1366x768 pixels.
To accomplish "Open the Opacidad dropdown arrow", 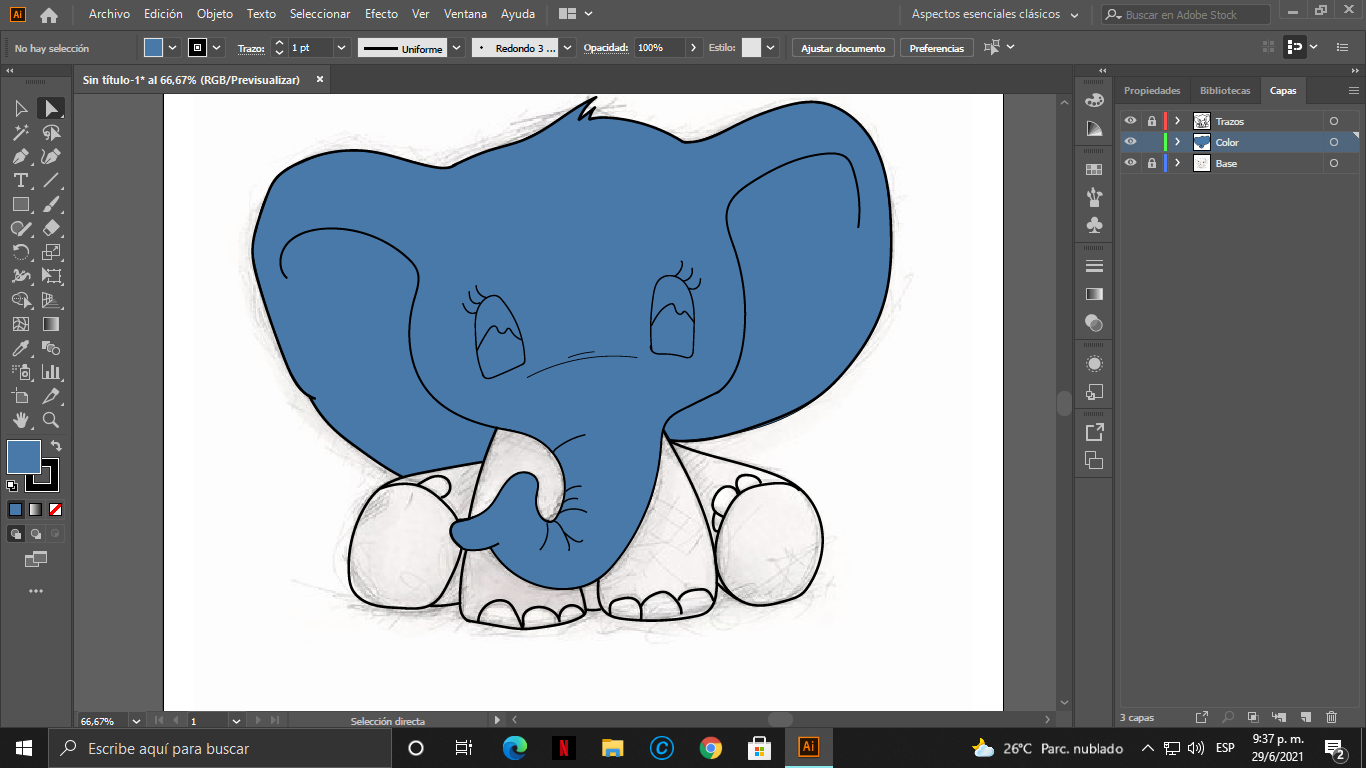I will pyautogui.click(x=693, y=48).
